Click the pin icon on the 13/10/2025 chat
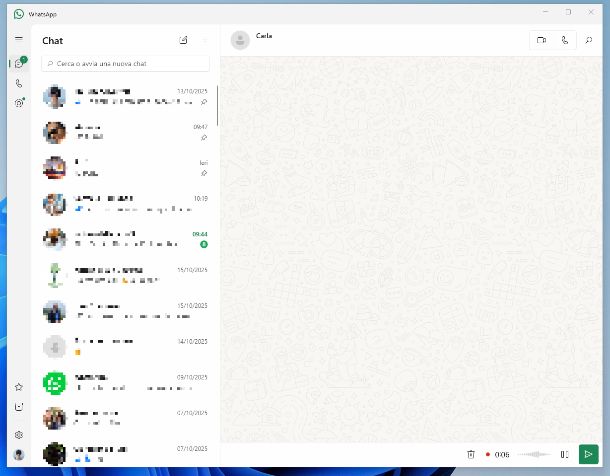Image resolution: width=610 pixels, height=476 pixels. 203,102
